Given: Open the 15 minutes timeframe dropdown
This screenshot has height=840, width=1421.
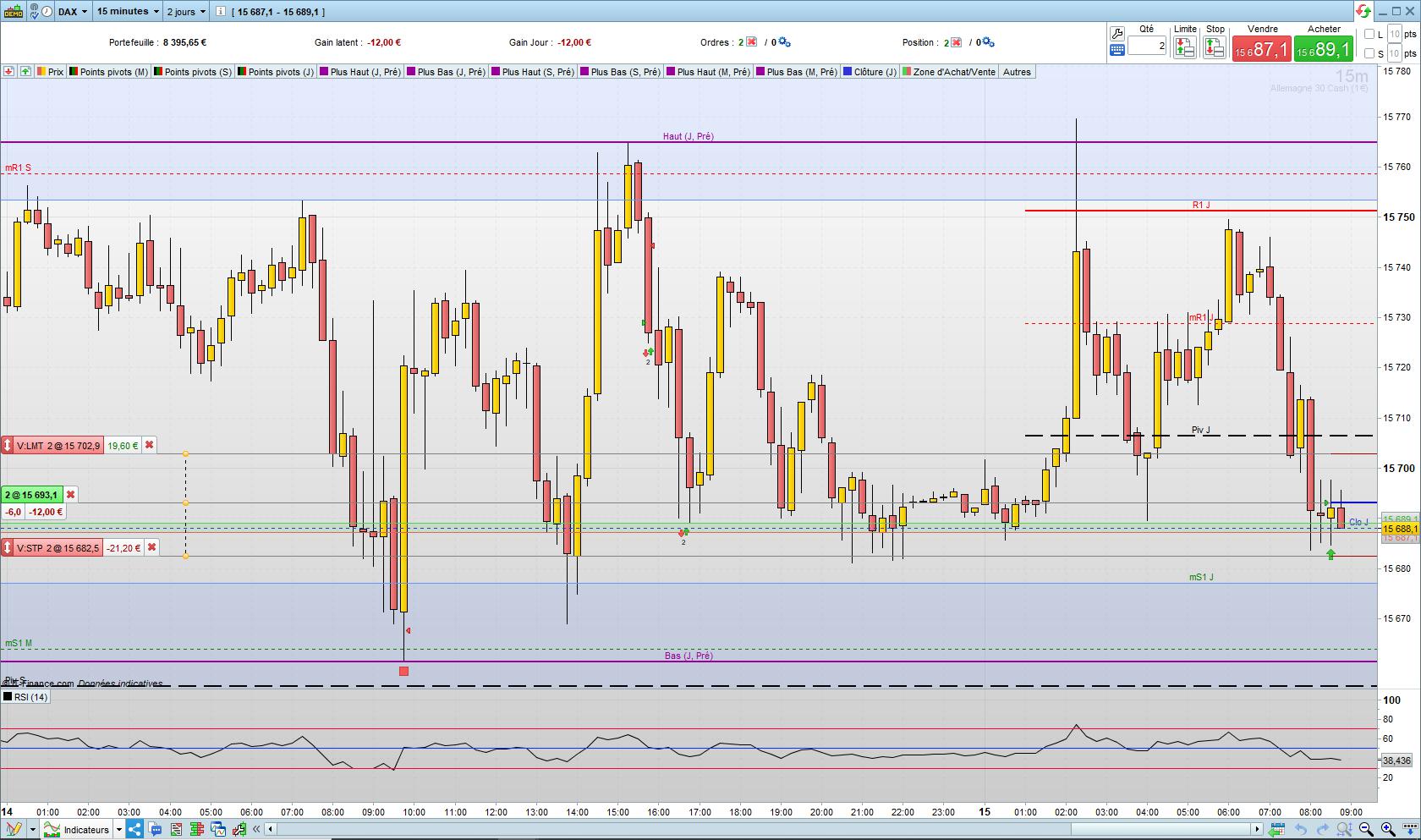Looking at the screenshot, I should point(128,12).
